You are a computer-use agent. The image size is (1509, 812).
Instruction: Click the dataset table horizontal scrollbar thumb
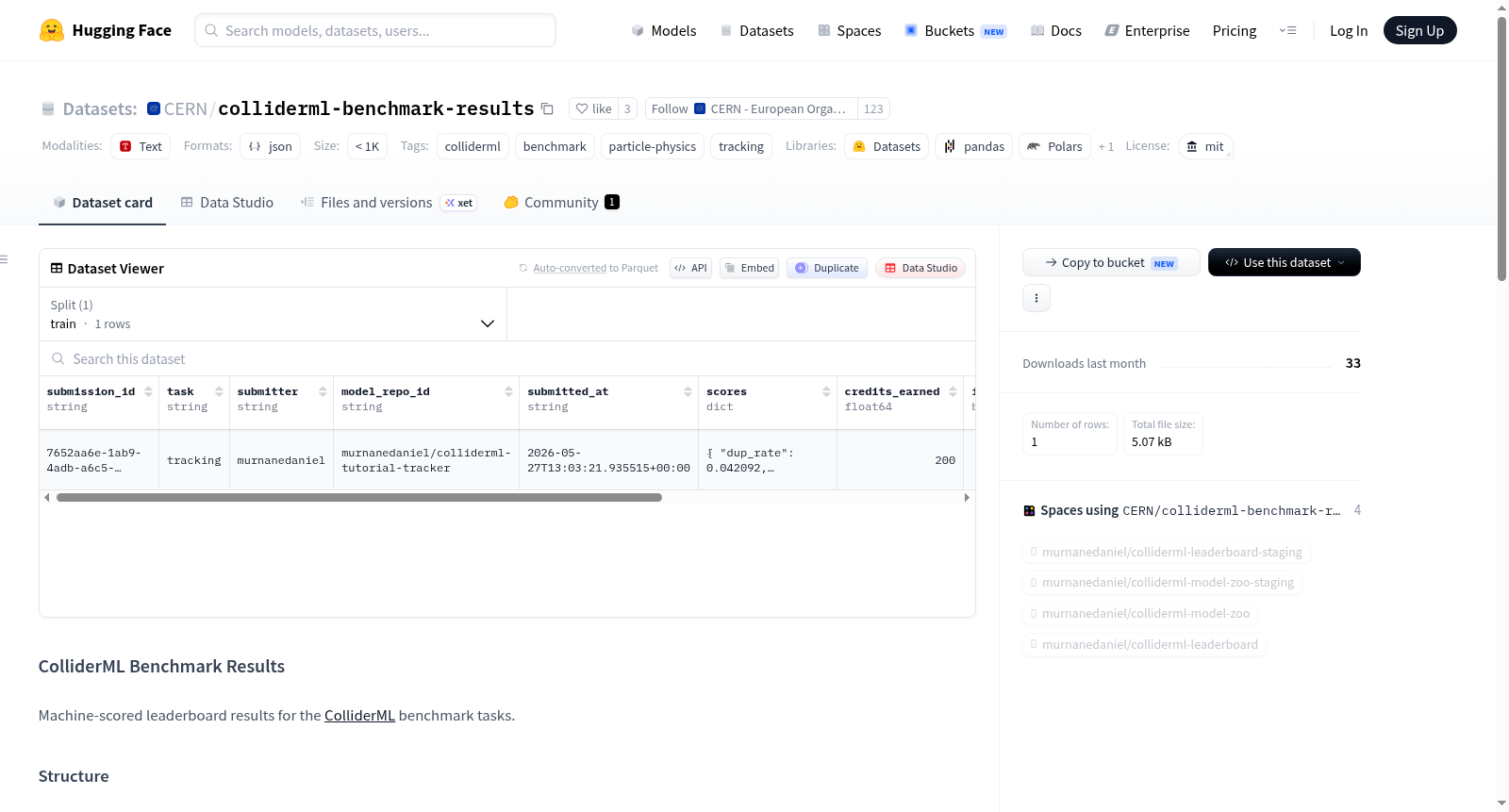click(358, 497)
